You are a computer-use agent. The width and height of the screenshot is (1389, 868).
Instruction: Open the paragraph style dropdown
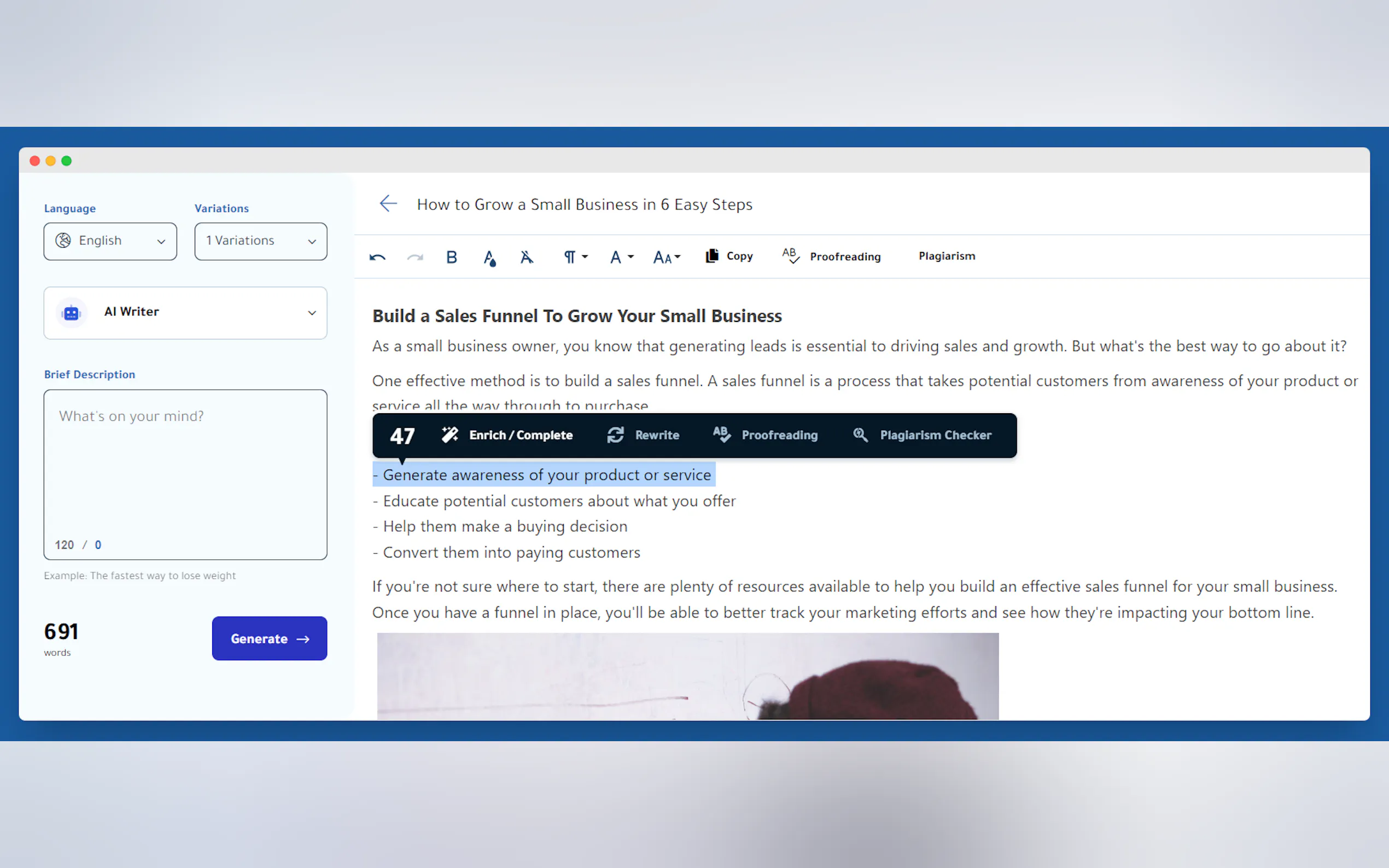point(574,256)
